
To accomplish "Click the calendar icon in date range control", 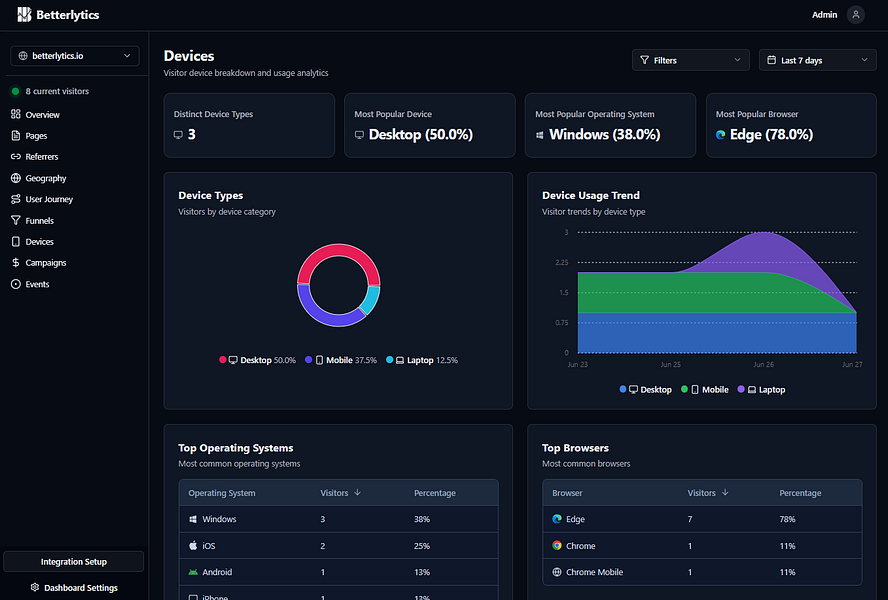I will tap(771, 60).
